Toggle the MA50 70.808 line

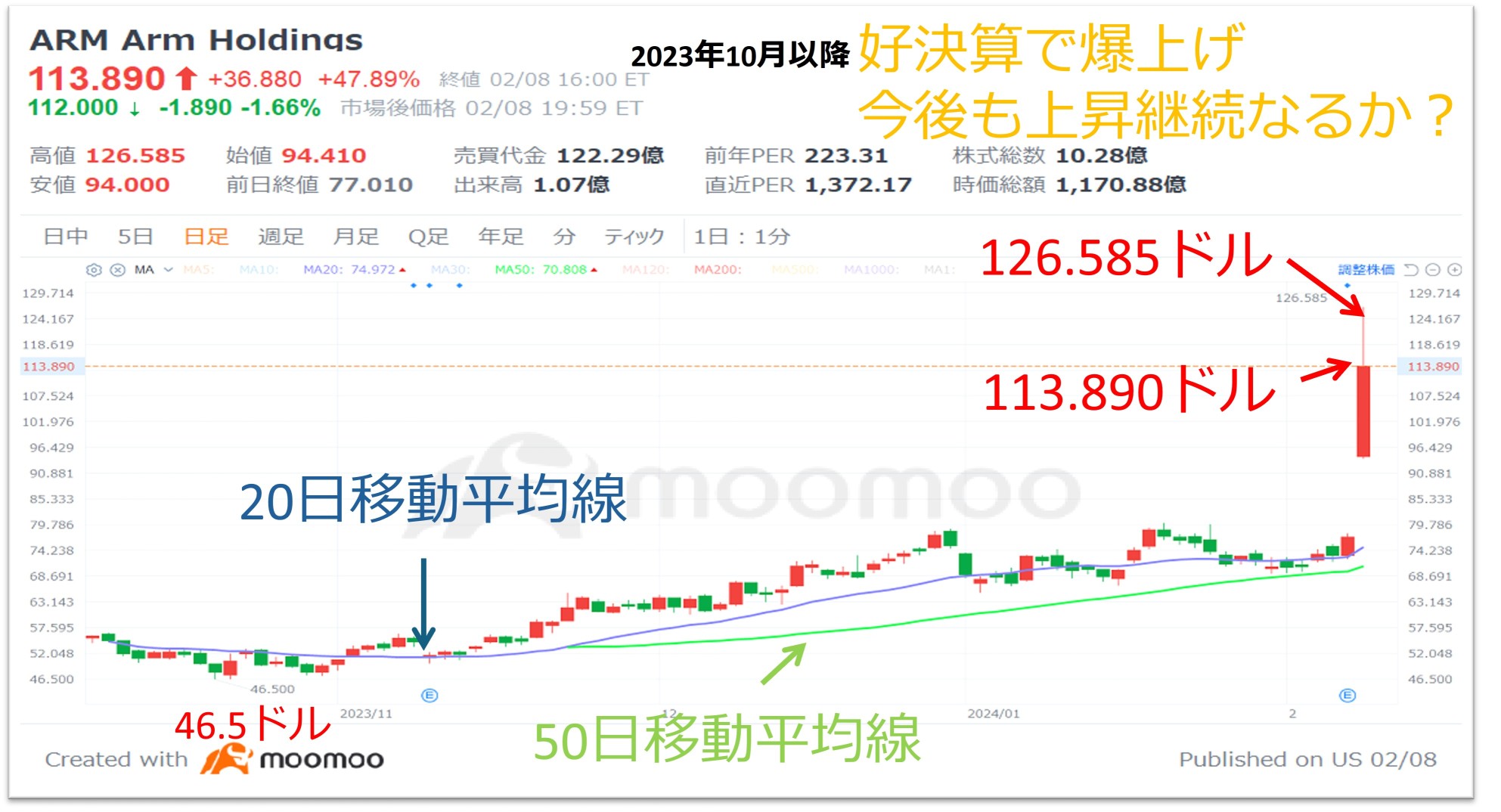point(545,270)
